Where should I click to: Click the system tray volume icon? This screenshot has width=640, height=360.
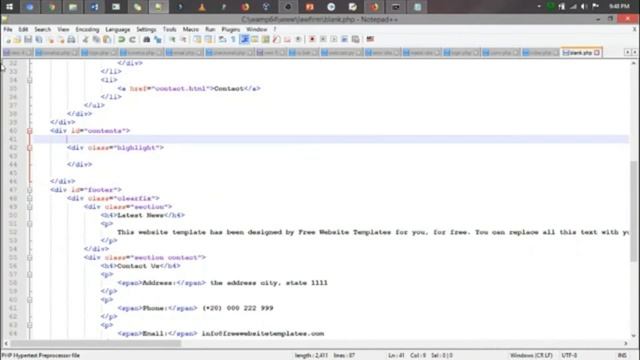tap(584, 7)
